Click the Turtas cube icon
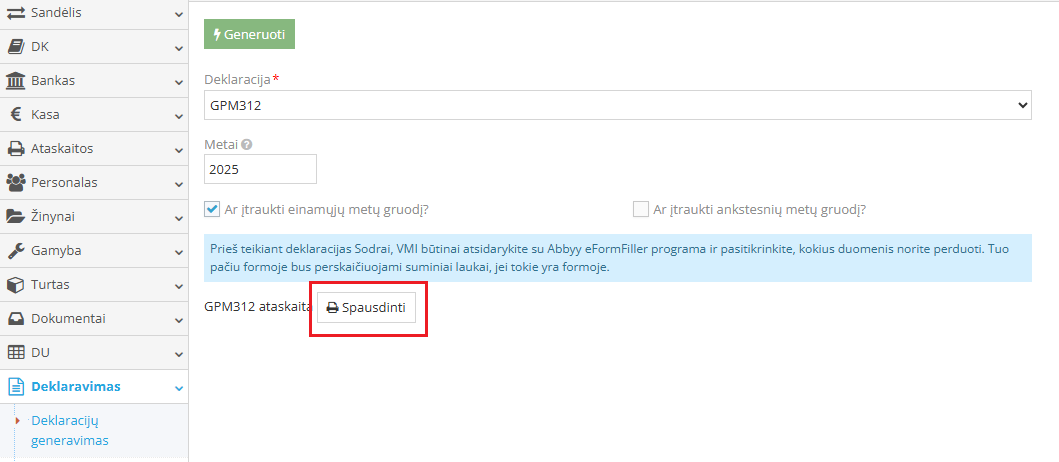The height and width of the screenshot is (462, 1059). (x=16, y=285)
